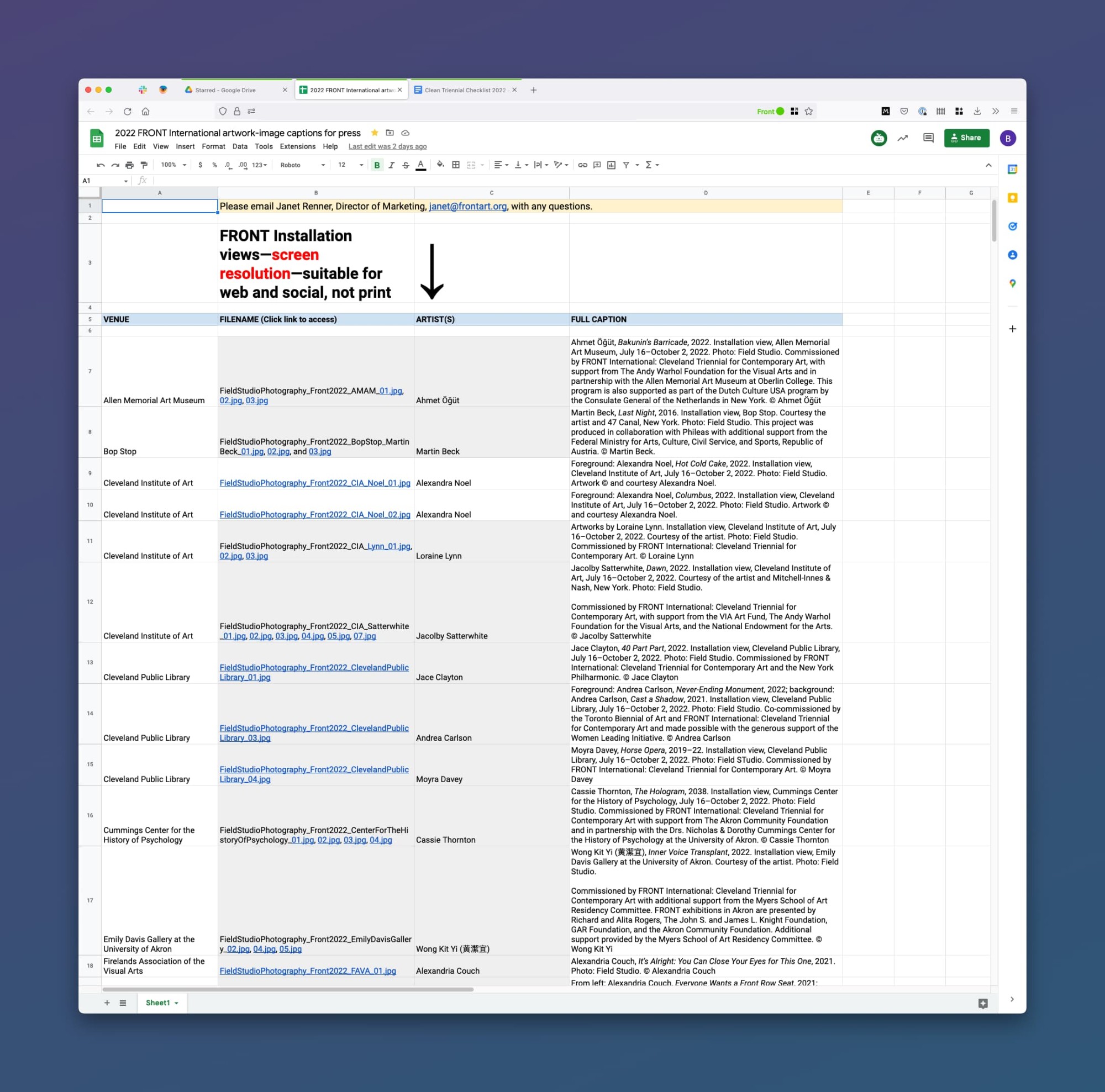Screen dimensions: 1105x1092
Task: Open the vertical align dropdown
Action: (521, 165)
